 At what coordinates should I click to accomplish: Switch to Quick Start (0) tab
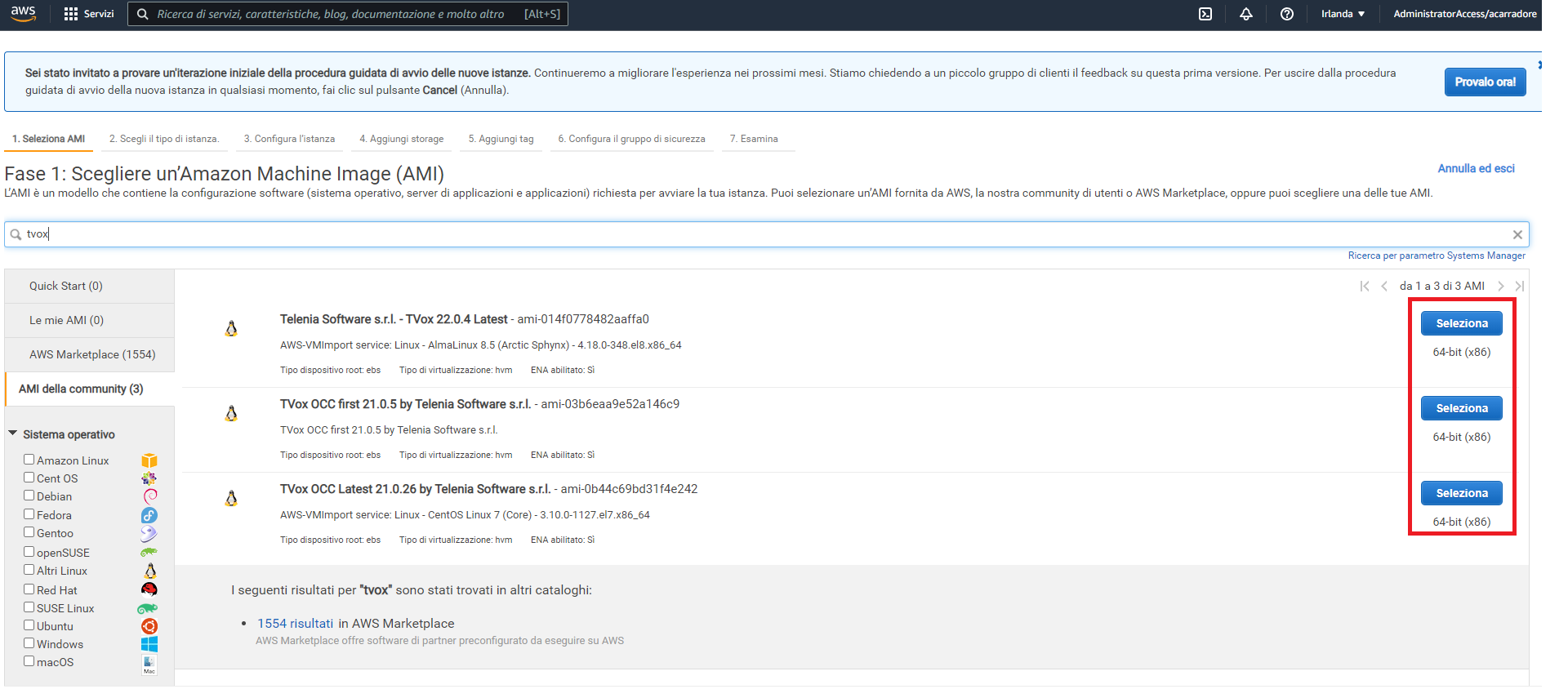coord(89,287)
